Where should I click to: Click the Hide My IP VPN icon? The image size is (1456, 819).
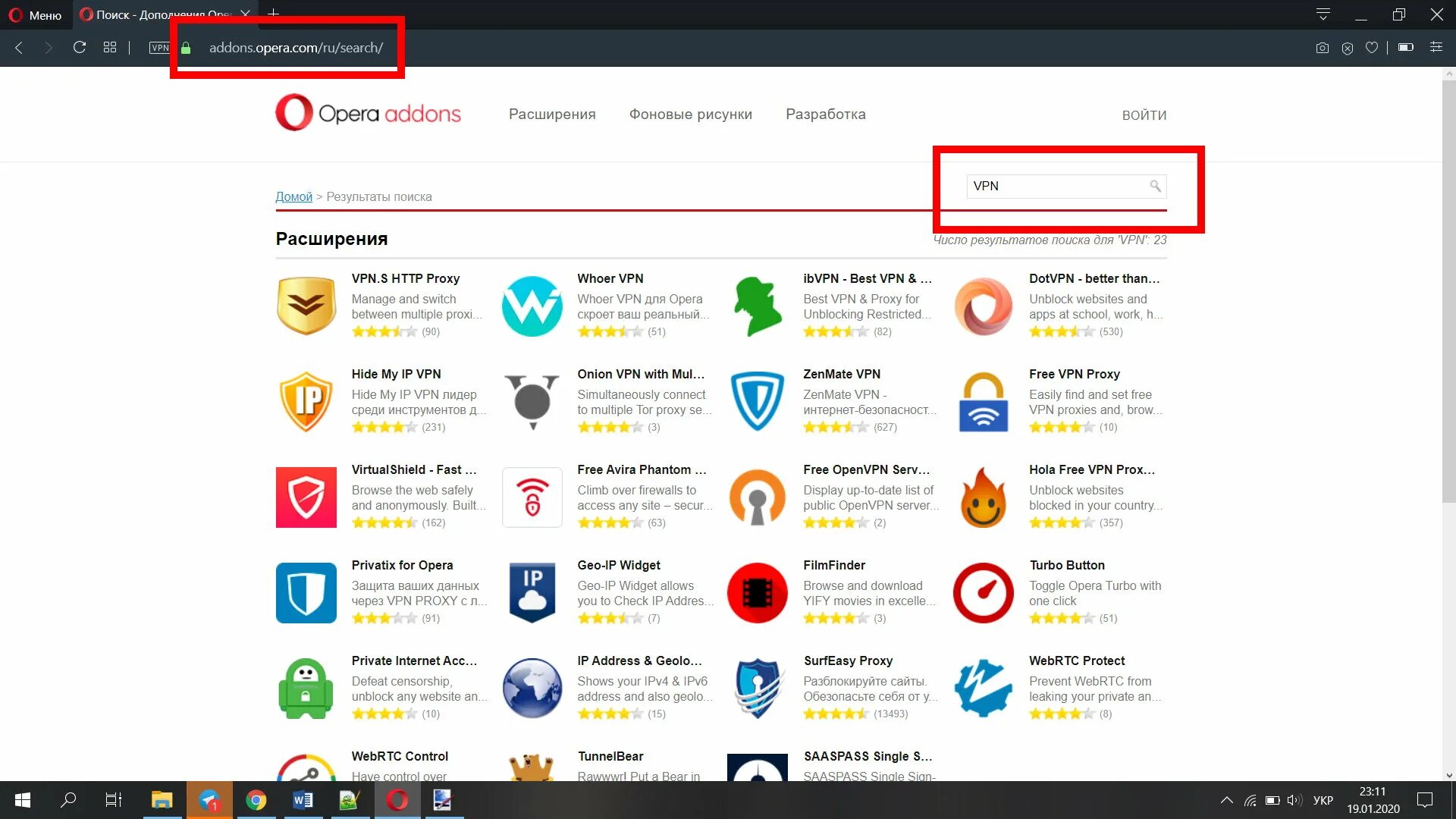(306, 401)
